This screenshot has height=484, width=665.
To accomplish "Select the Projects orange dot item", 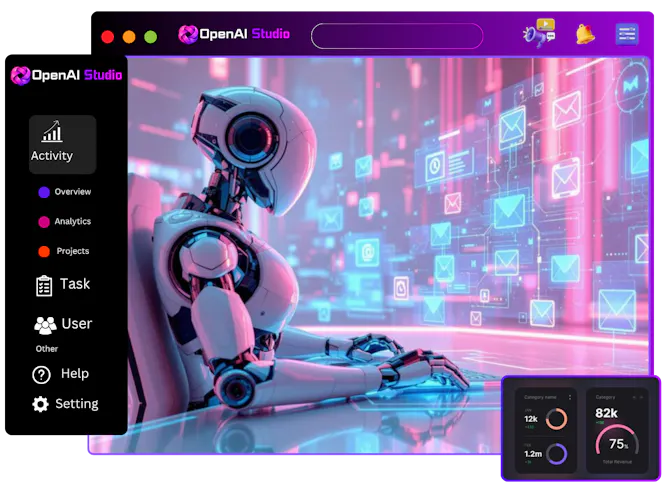I will tap(64, 252).
